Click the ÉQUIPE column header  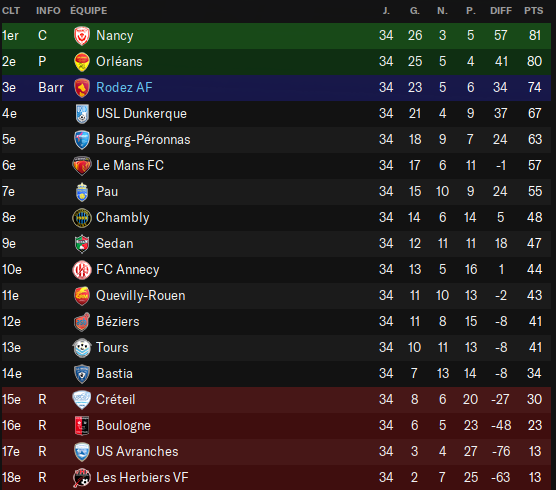[x=89, y=11]
